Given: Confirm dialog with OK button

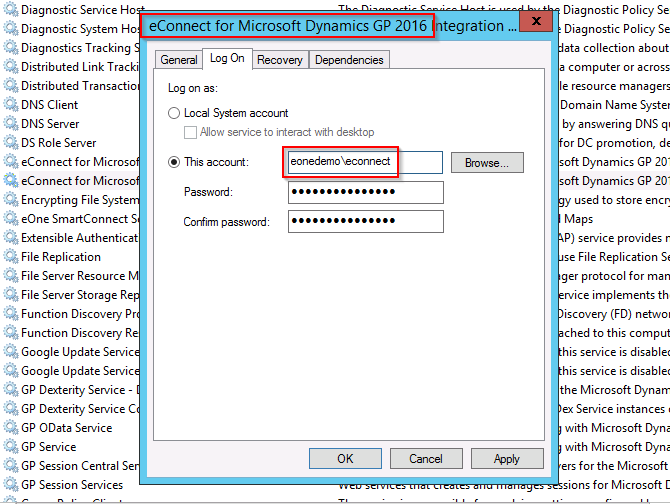Looking at the screenshot, I should pos(345,459).
